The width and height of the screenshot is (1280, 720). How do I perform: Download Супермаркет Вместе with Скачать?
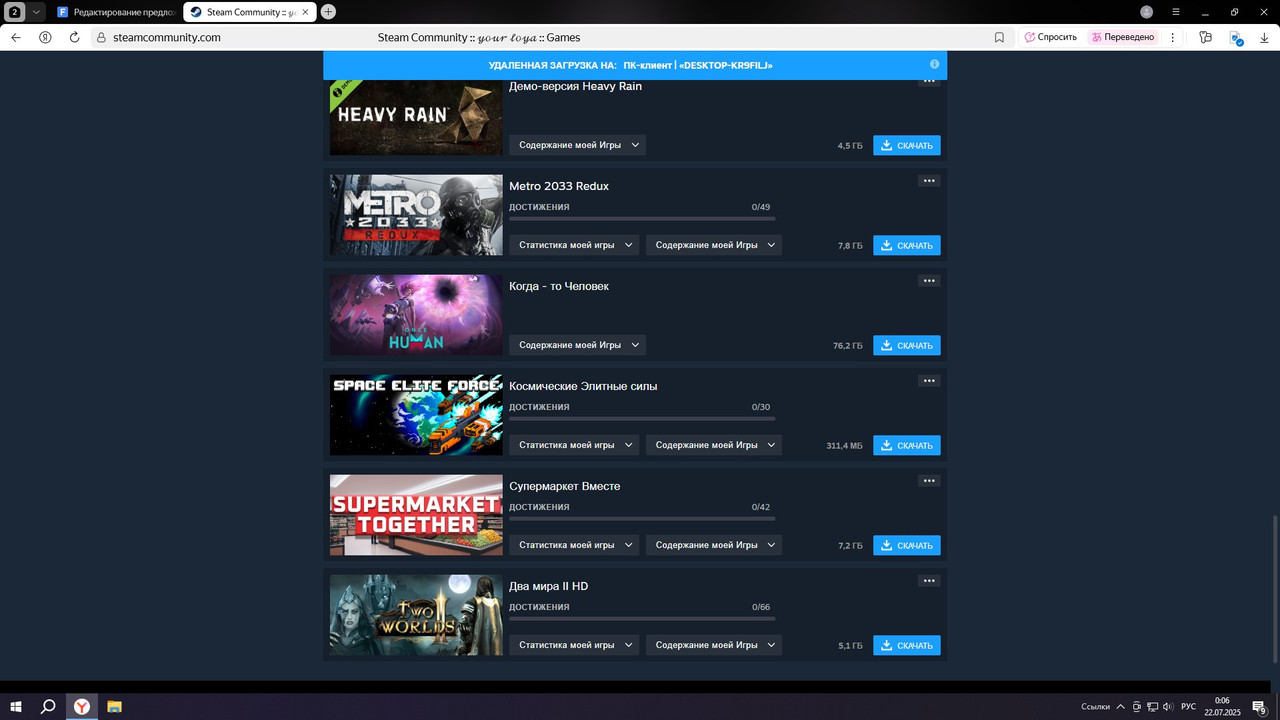click(x=907, y=545)
